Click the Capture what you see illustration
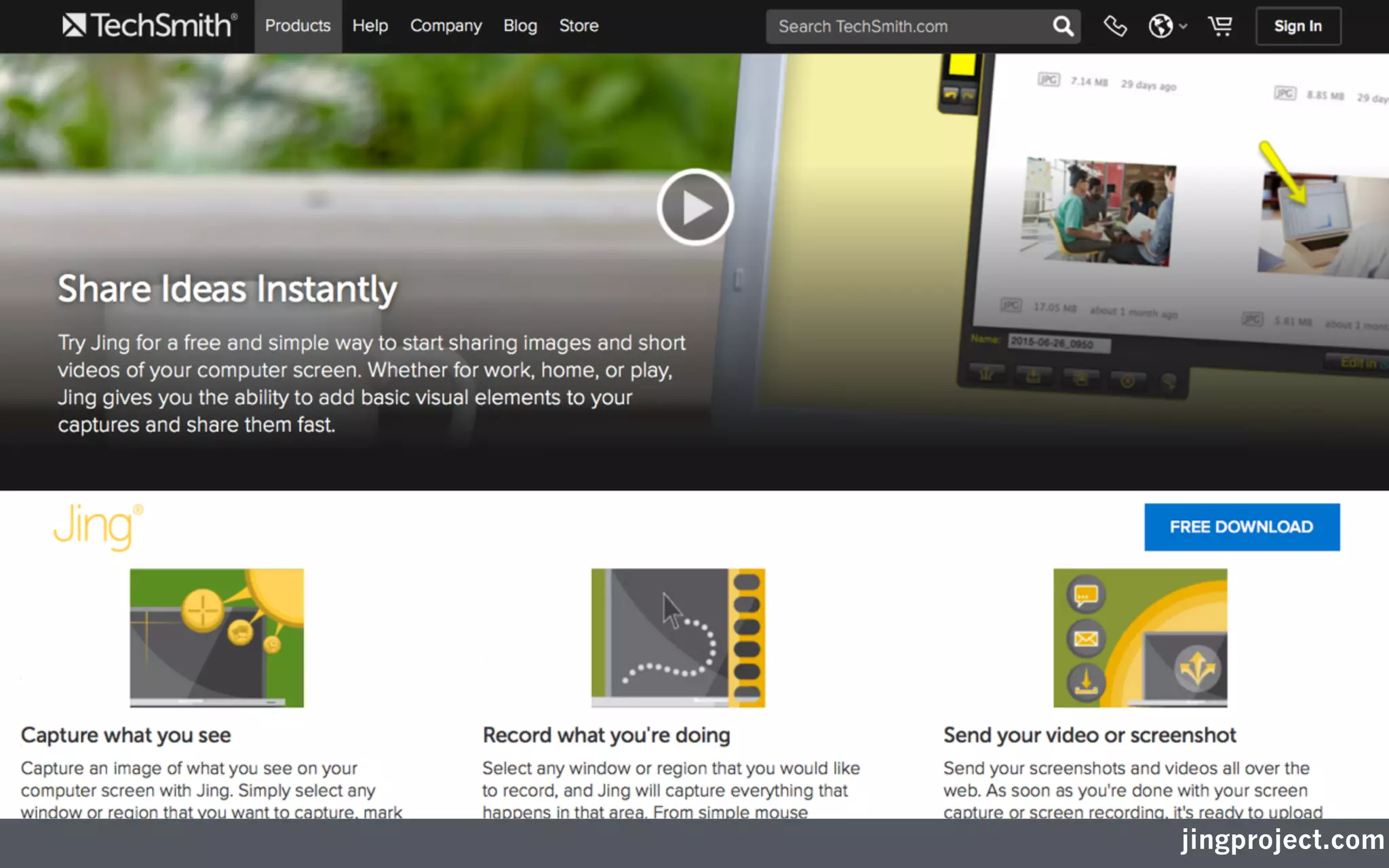The width and height of the screenshot is (1389, 868). coord(217,637)
